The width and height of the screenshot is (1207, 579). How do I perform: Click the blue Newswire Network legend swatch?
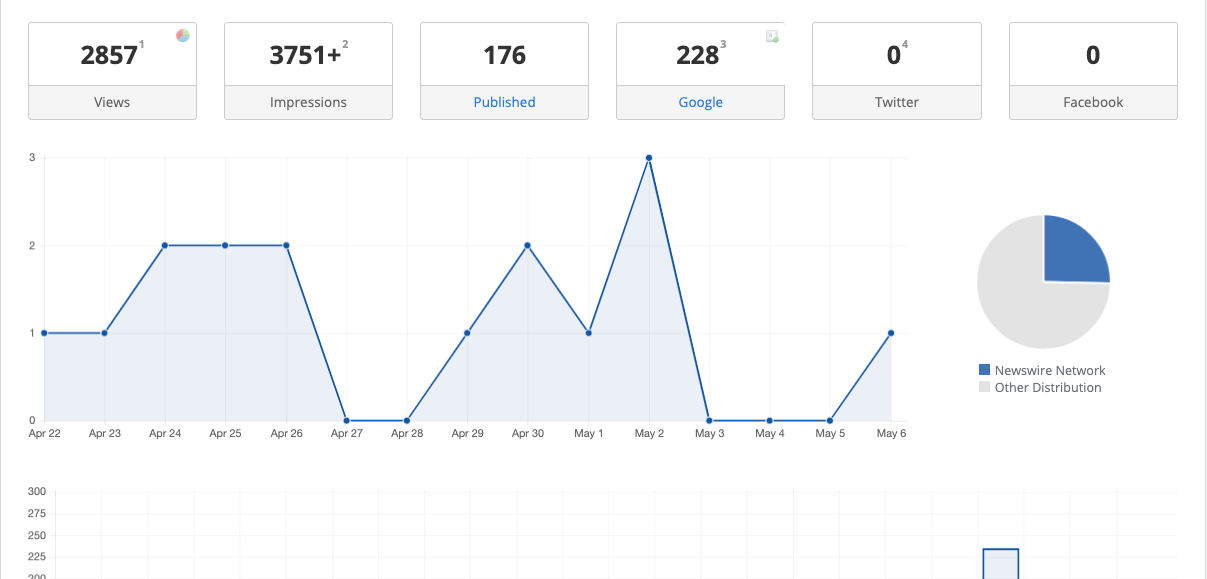tap(984, 371)
